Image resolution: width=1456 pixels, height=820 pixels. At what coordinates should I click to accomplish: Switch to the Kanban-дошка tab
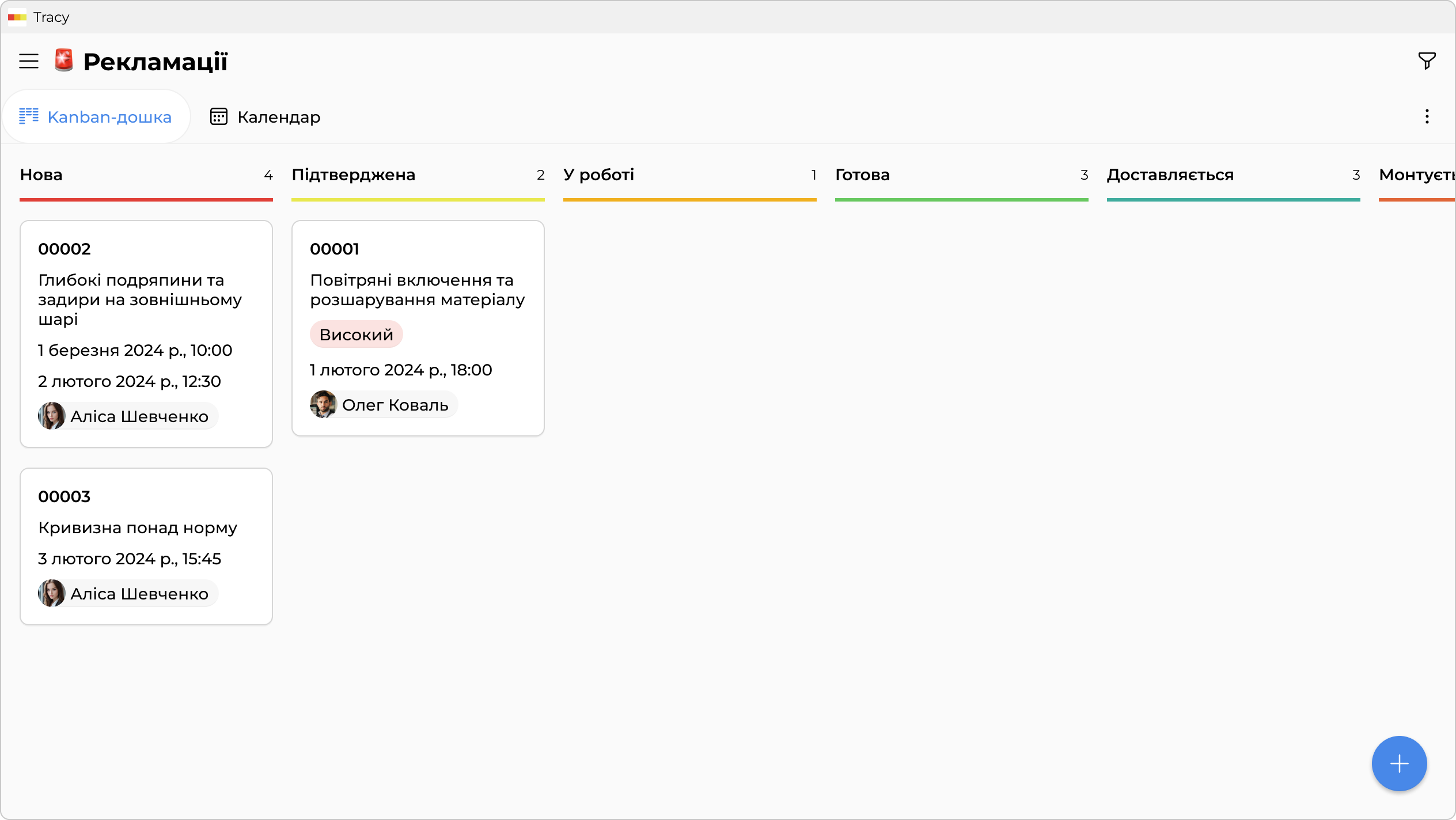click(96, 117)
